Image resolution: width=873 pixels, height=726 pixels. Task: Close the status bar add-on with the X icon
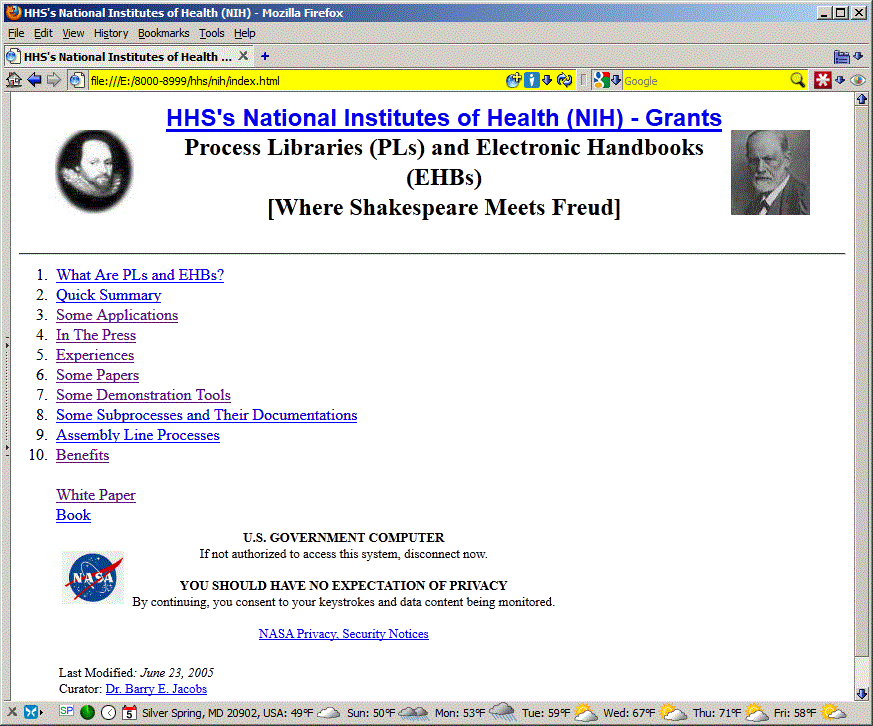point(12,712)
